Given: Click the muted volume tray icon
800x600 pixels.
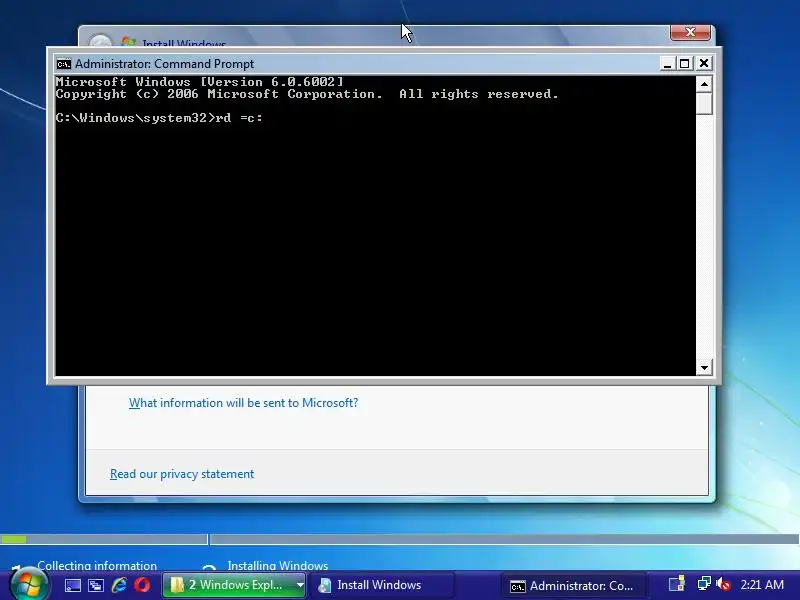Looking at the screenshot, I should tap(723, 584).
